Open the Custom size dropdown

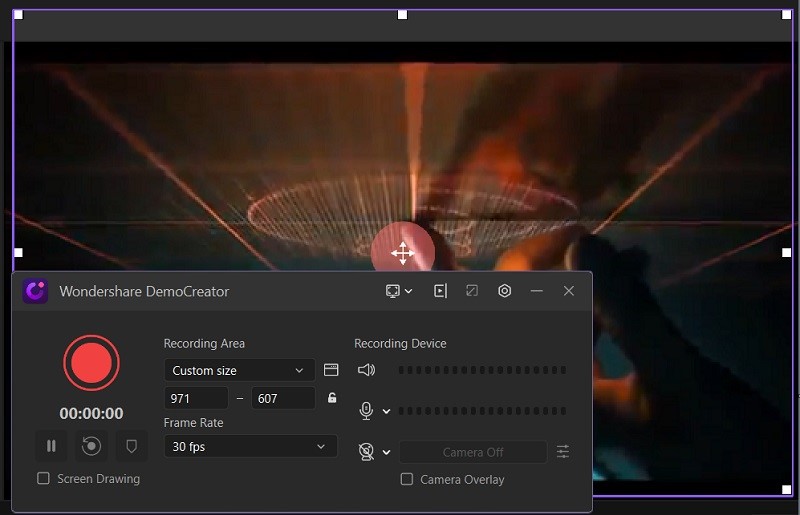pyautogui.click(x=239, y=370)
